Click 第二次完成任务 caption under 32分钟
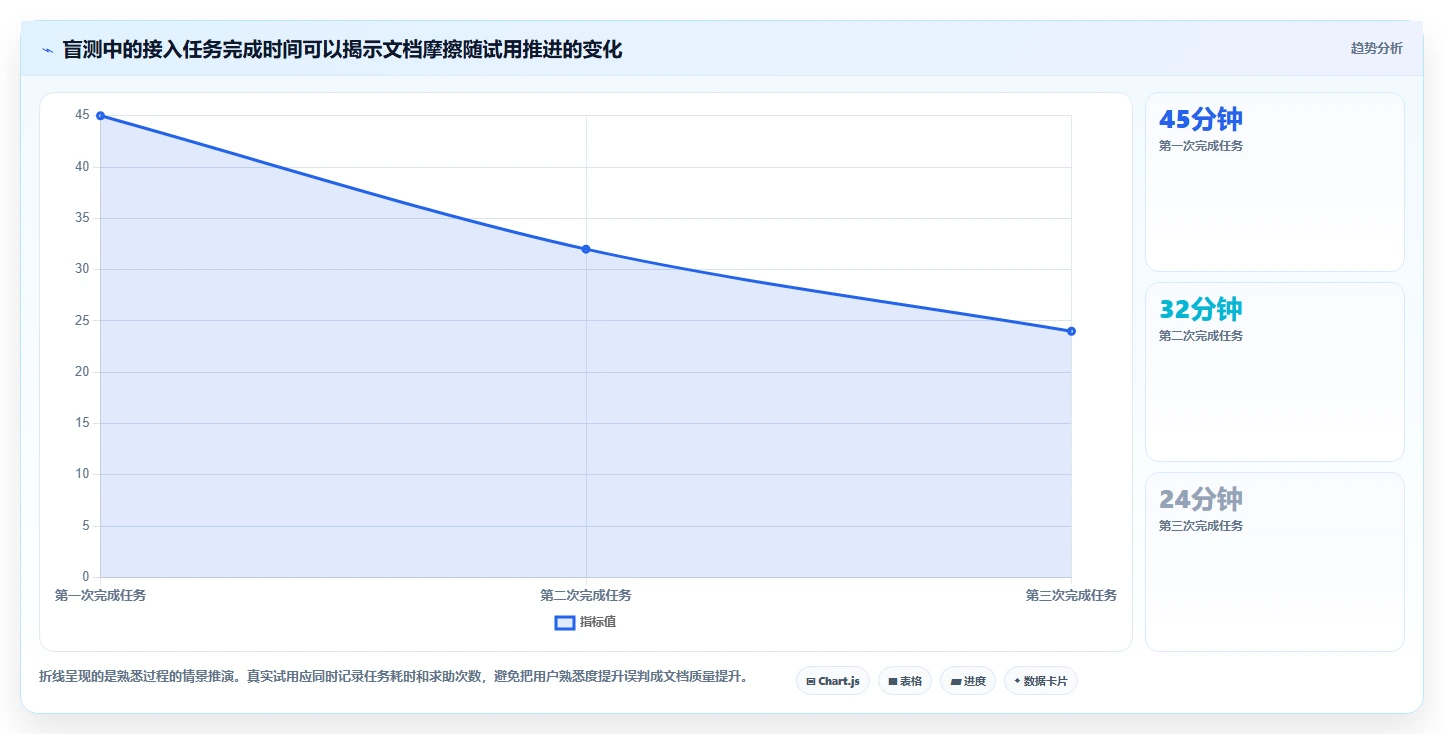Image resolution: width=1444 pixels, height=734 pixels. [1201, 336]
